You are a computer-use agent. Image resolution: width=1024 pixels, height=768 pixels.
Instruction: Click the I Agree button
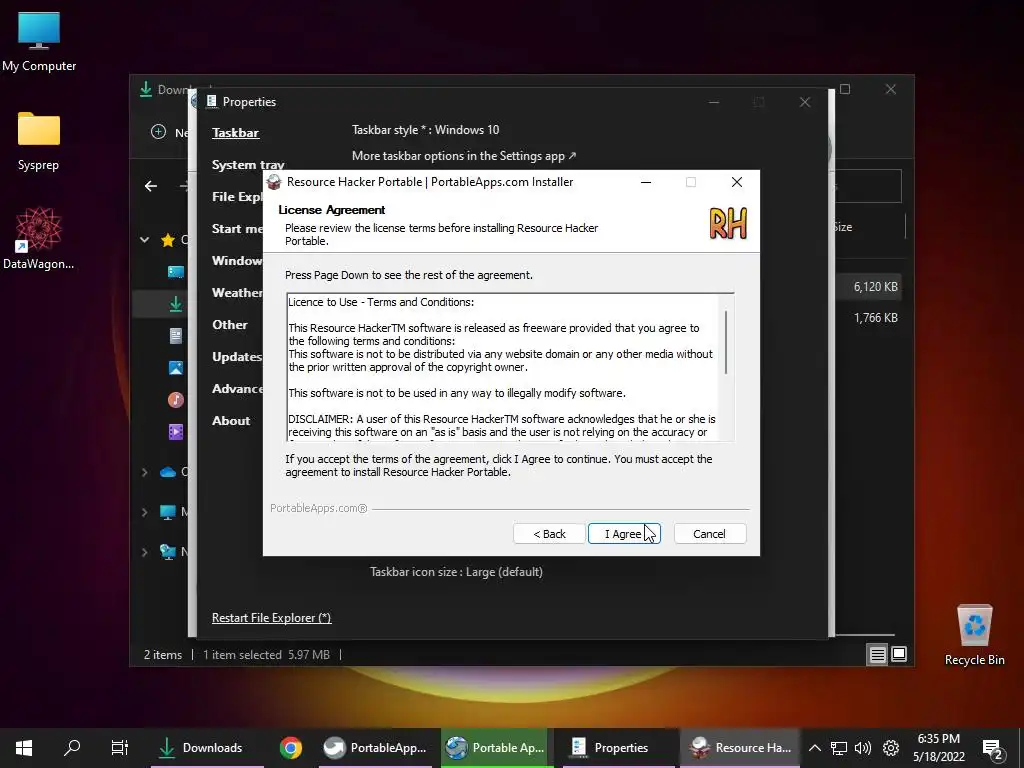coord(624,534)
